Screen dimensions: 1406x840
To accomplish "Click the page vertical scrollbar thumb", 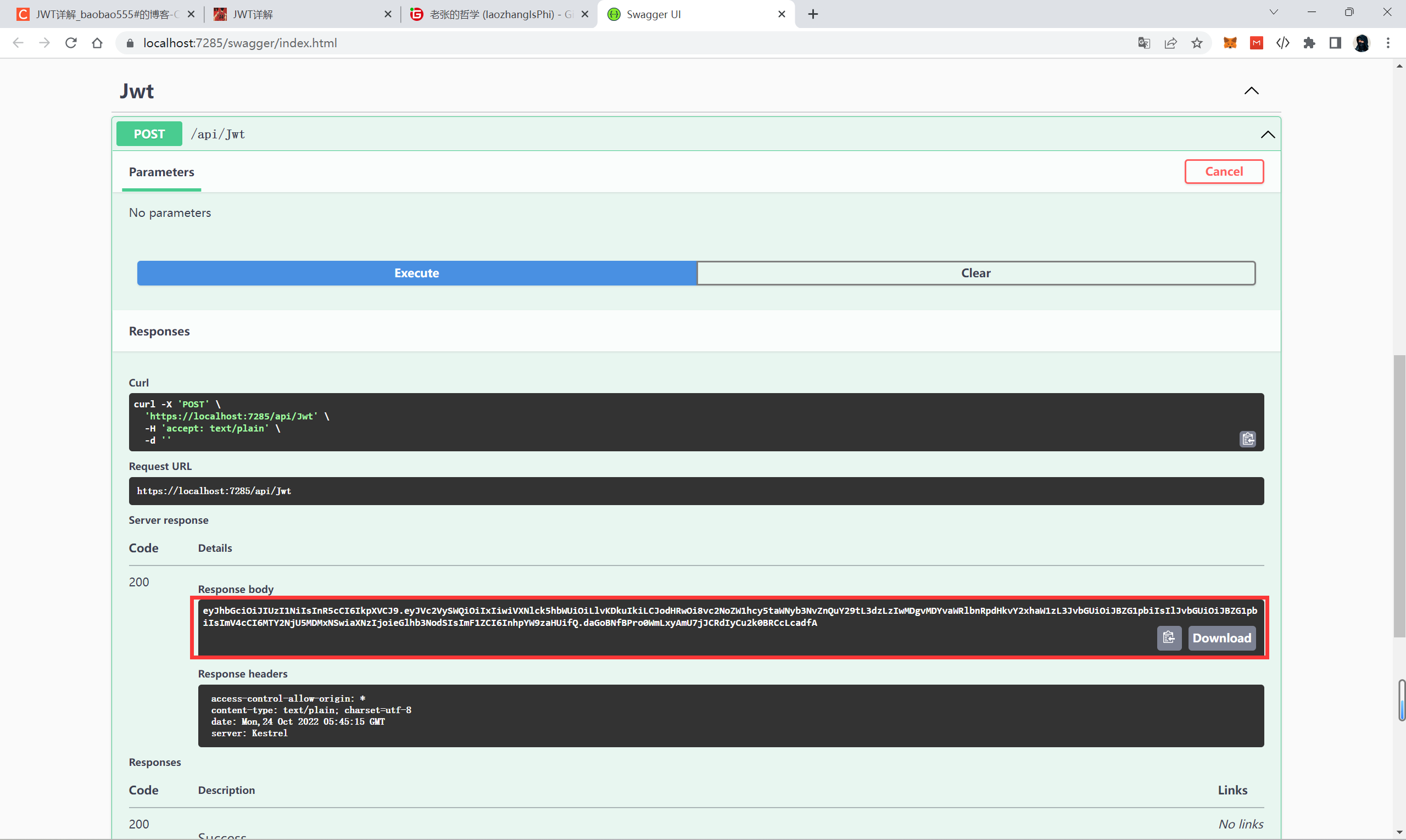I will pyautogui.click(x=1399, y=495).
